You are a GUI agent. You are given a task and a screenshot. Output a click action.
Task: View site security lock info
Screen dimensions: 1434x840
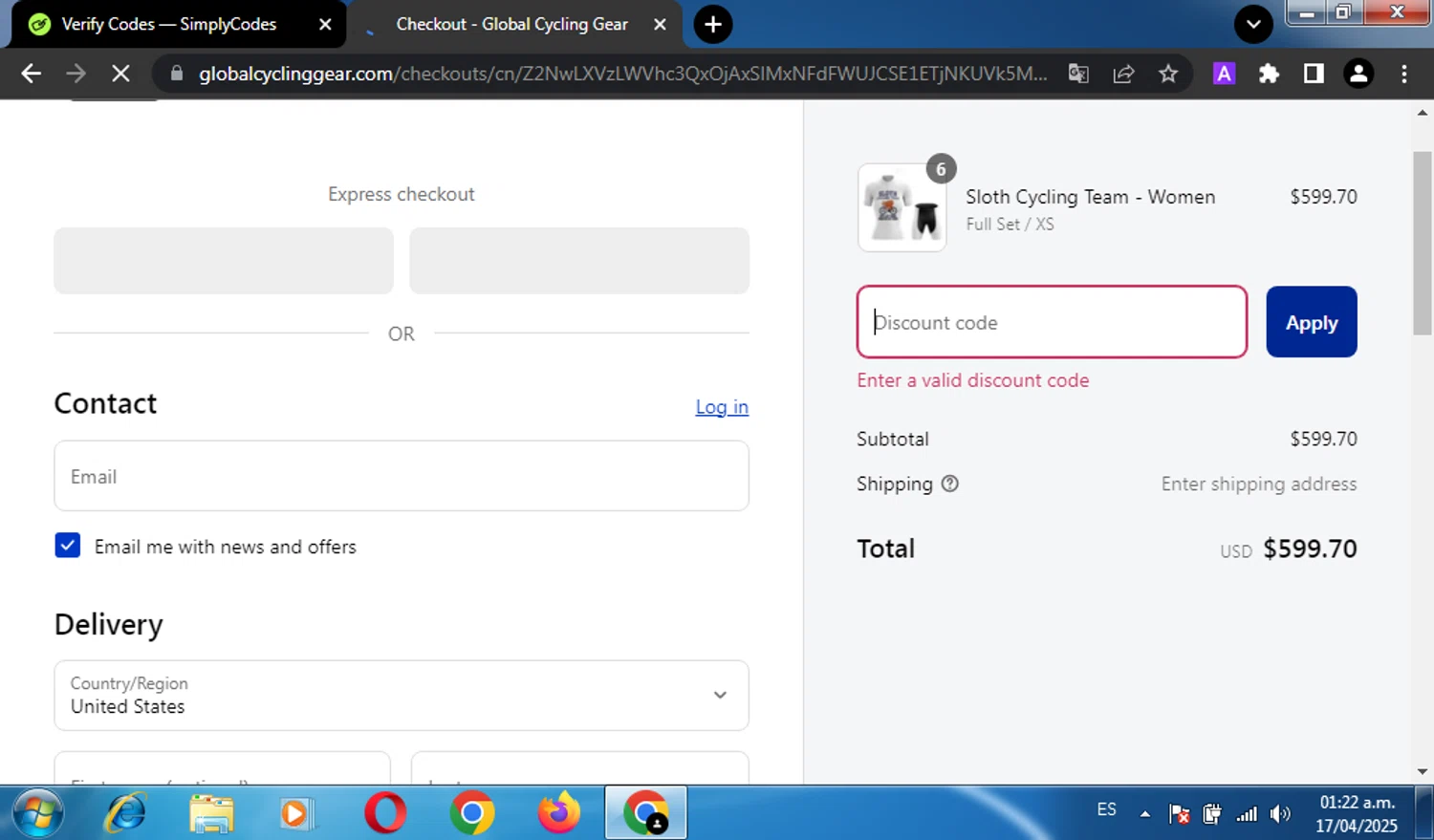176,74
